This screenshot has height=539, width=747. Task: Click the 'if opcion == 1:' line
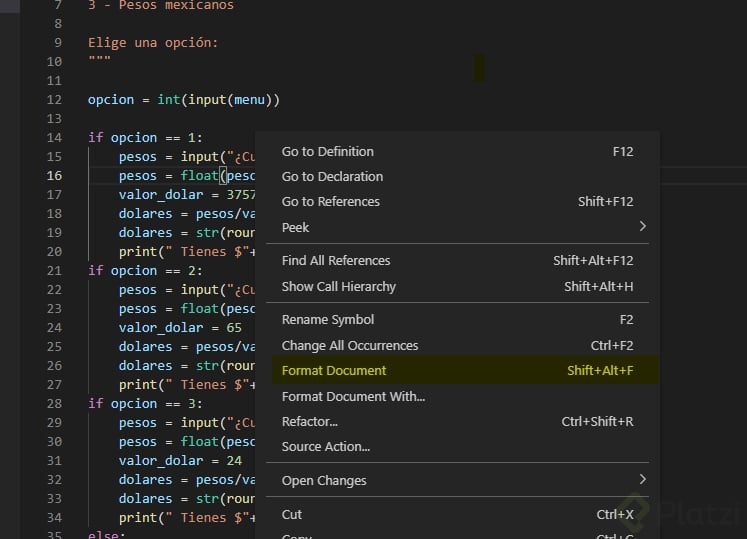pyautogui.click(x=145, y=138)
